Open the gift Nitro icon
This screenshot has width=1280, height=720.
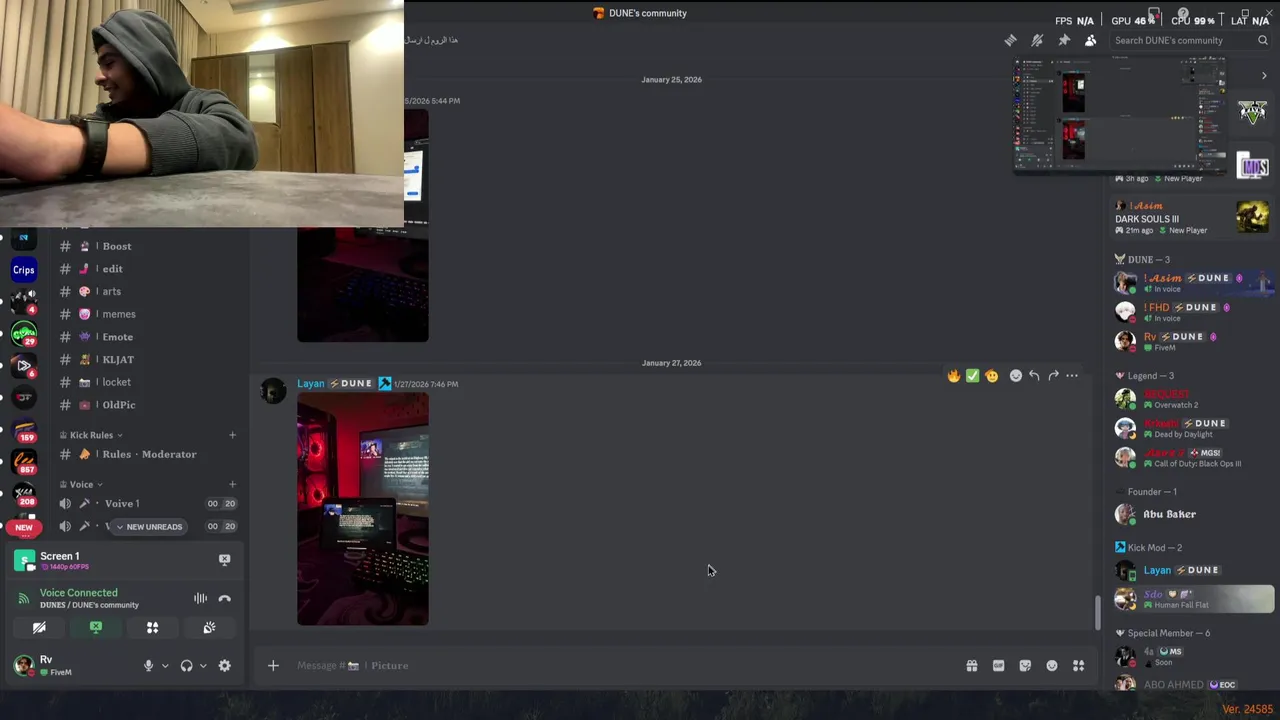tap(972, 666)
